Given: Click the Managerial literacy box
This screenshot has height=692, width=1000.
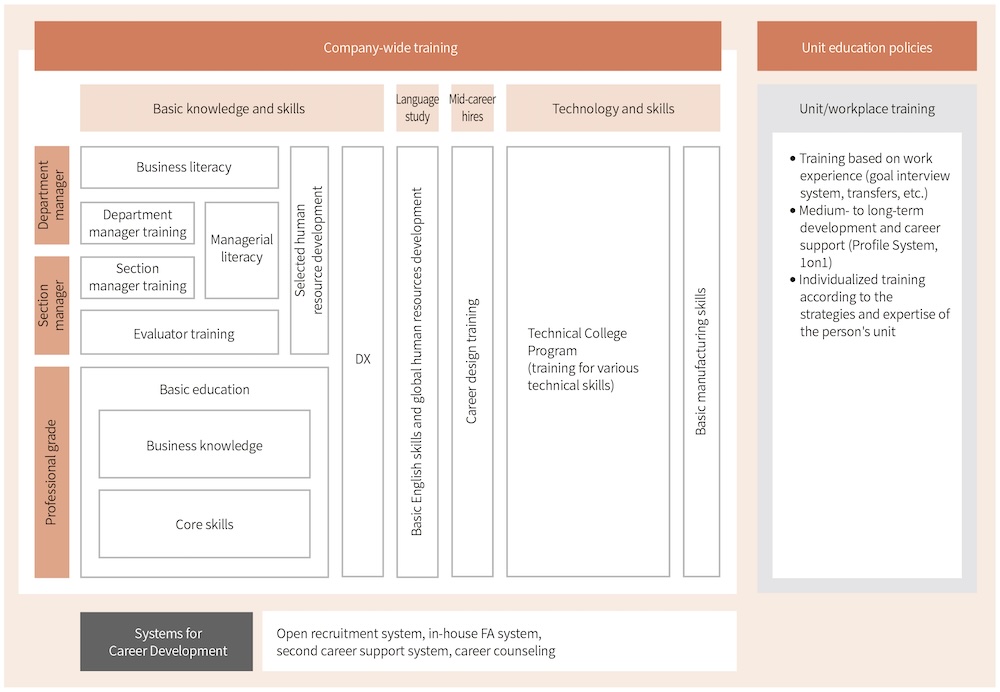Looking at the screenshot, I should pyautogui.click(x=242, y=250).
